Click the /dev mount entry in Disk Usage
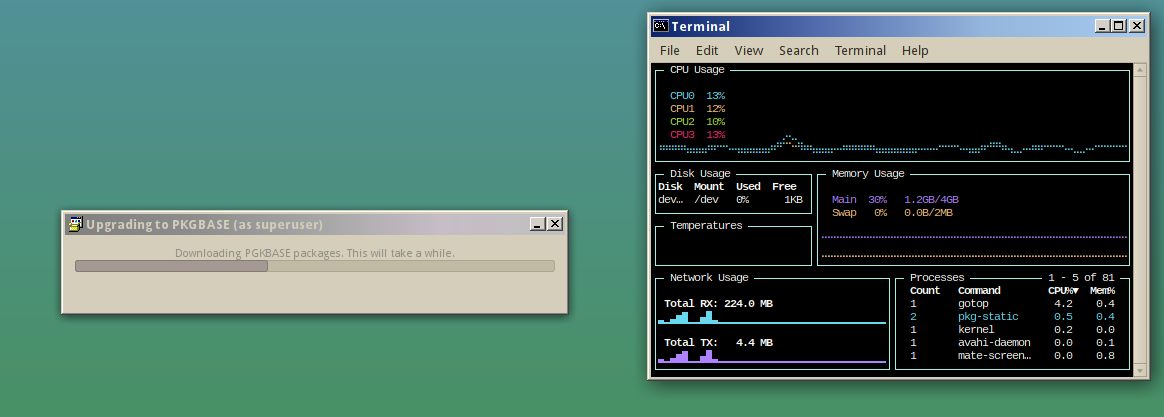 pyautogui.click(x=706, y=200)
